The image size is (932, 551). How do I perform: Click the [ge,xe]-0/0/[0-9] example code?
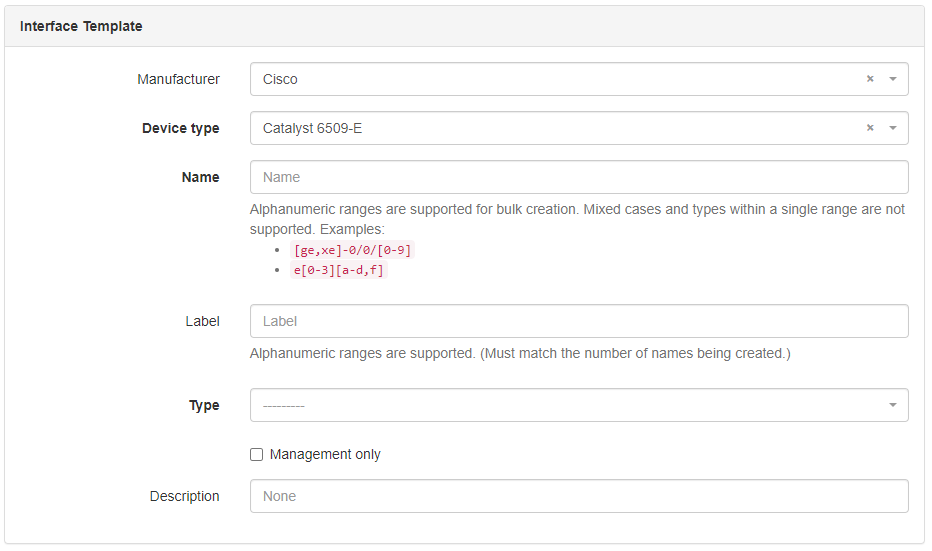[351, 250]
